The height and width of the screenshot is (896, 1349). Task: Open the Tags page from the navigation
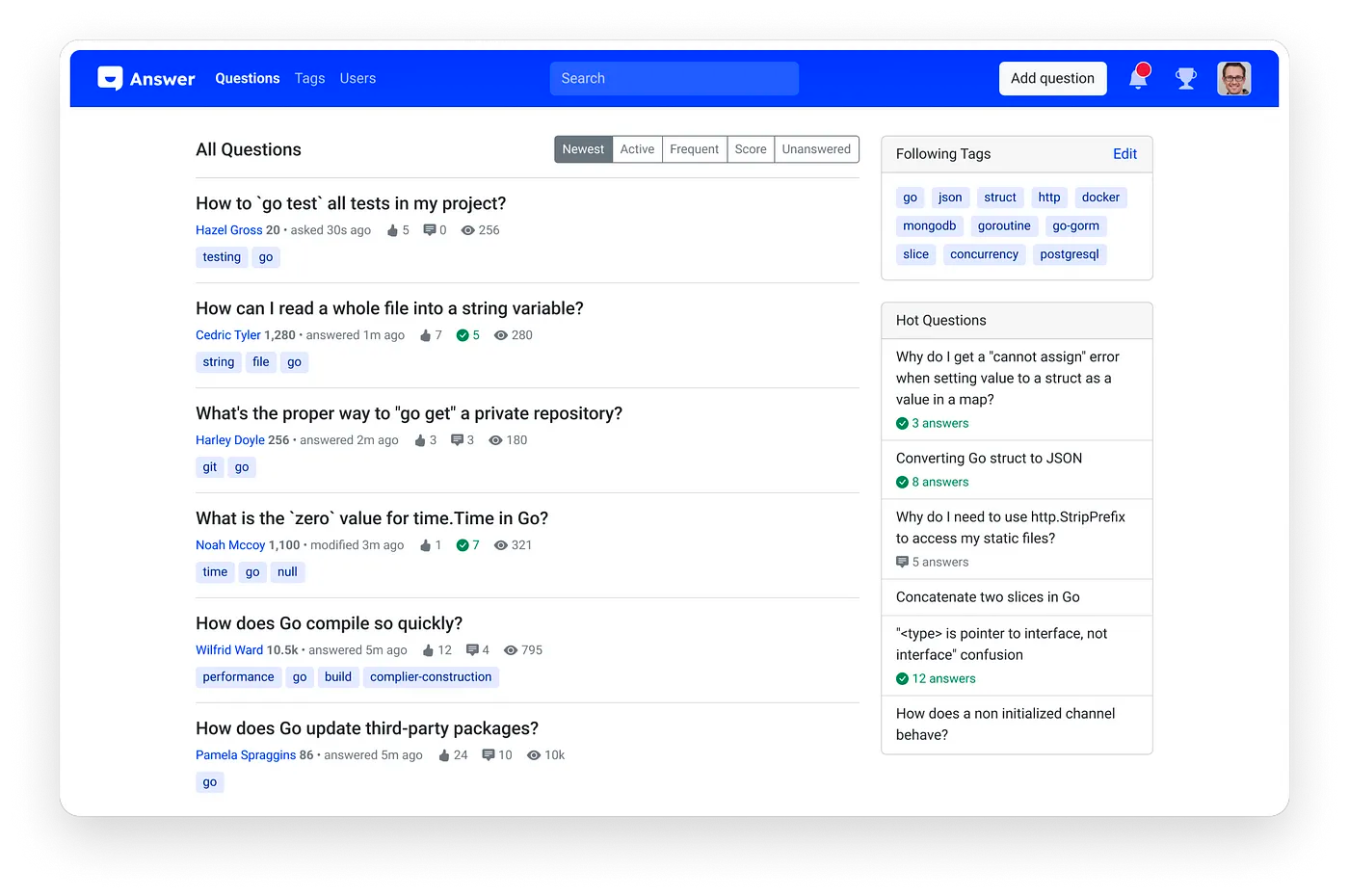[x=309, y=78]
